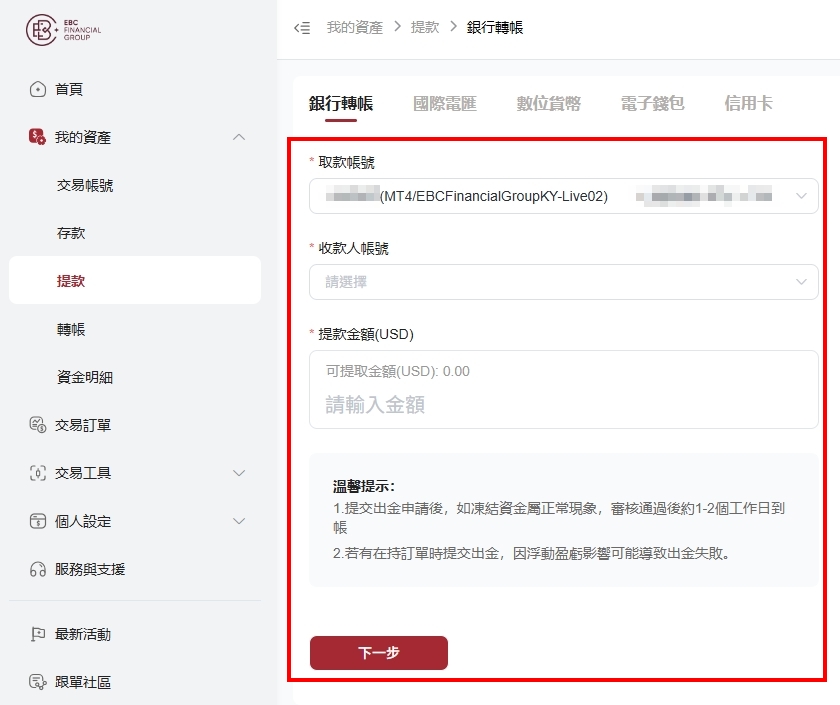Image resolution: width=840 pixels, height=705 pixels.
Task: Open the 取款帳號 account dropdown
Action: tap(564, 196)
